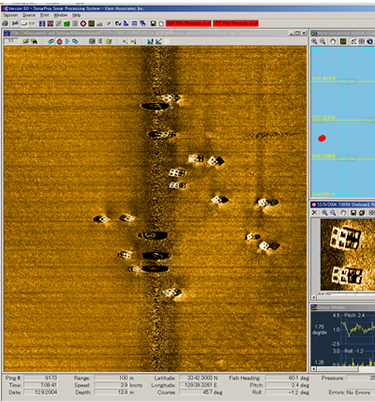Open the Session menu

11,15
